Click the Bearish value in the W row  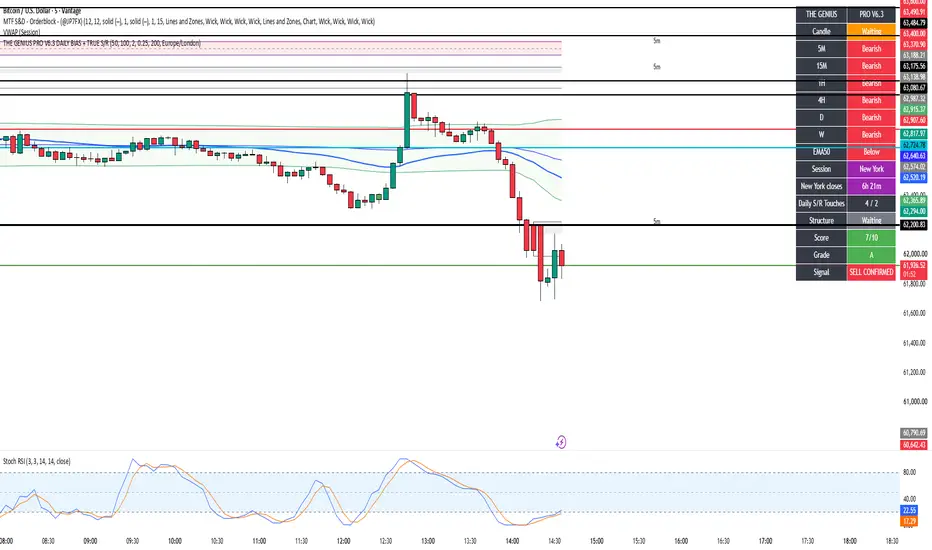point(871,135)
